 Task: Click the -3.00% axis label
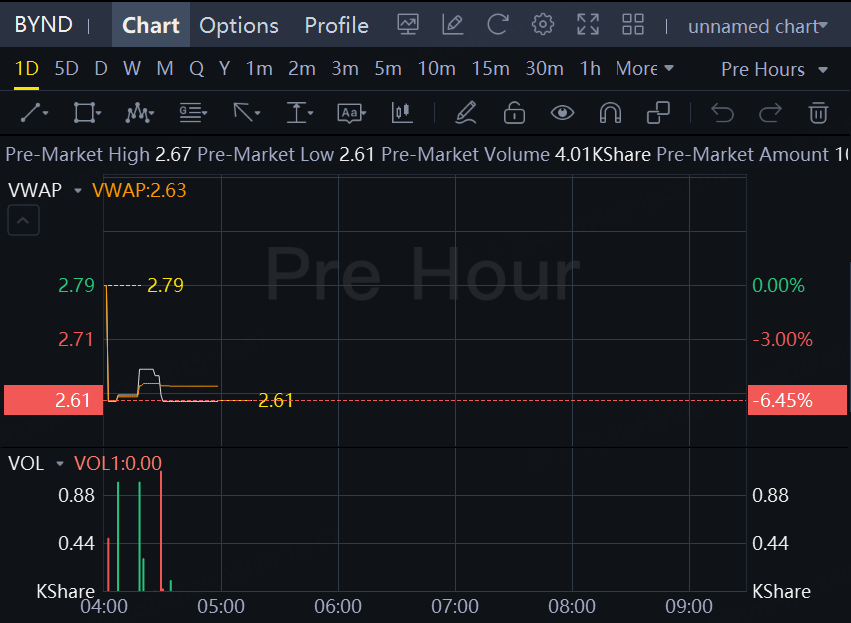point(782,340)
